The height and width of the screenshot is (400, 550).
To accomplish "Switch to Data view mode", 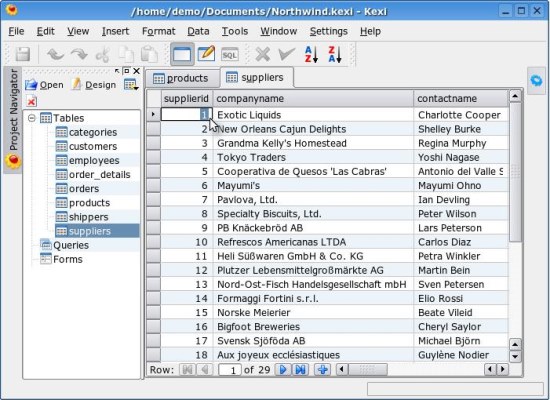I will coord(182,54).
